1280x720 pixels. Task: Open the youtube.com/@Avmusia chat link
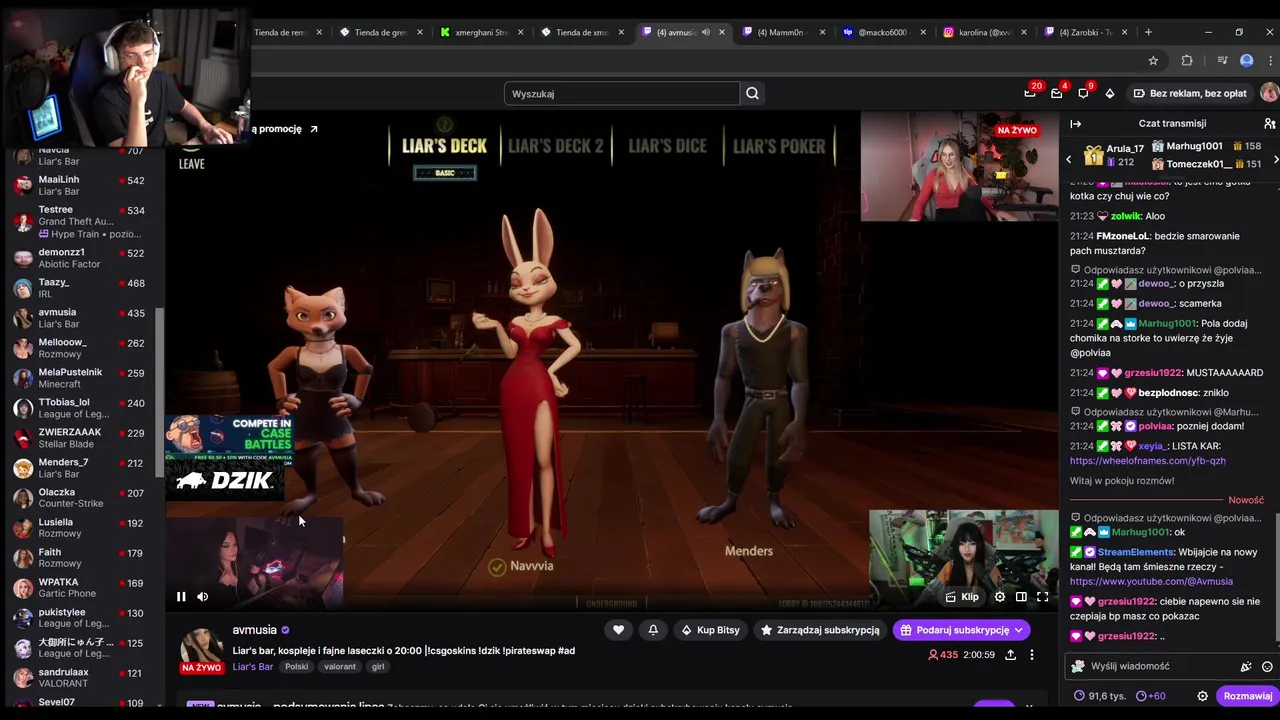[x=1151, y=581]
